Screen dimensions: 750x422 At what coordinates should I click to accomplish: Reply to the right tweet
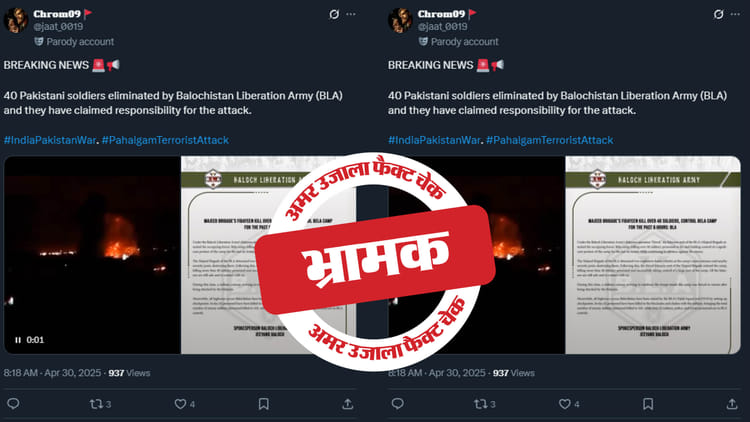(x=398, y=404)
